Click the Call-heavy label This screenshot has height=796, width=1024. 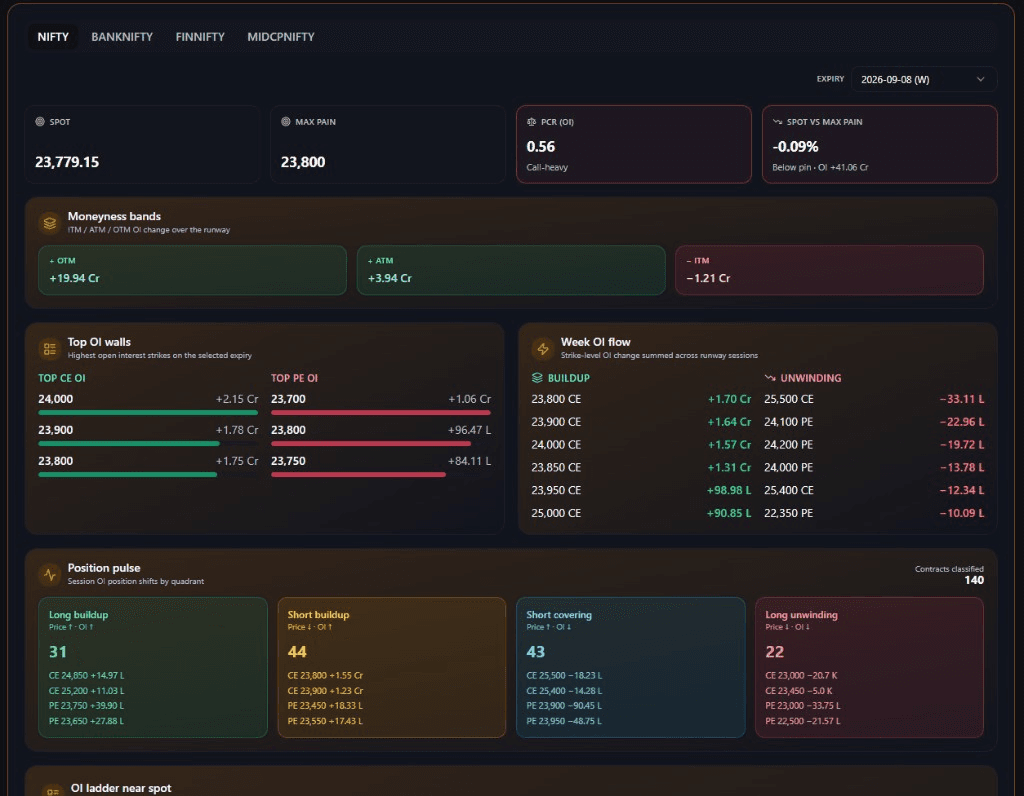547,167
